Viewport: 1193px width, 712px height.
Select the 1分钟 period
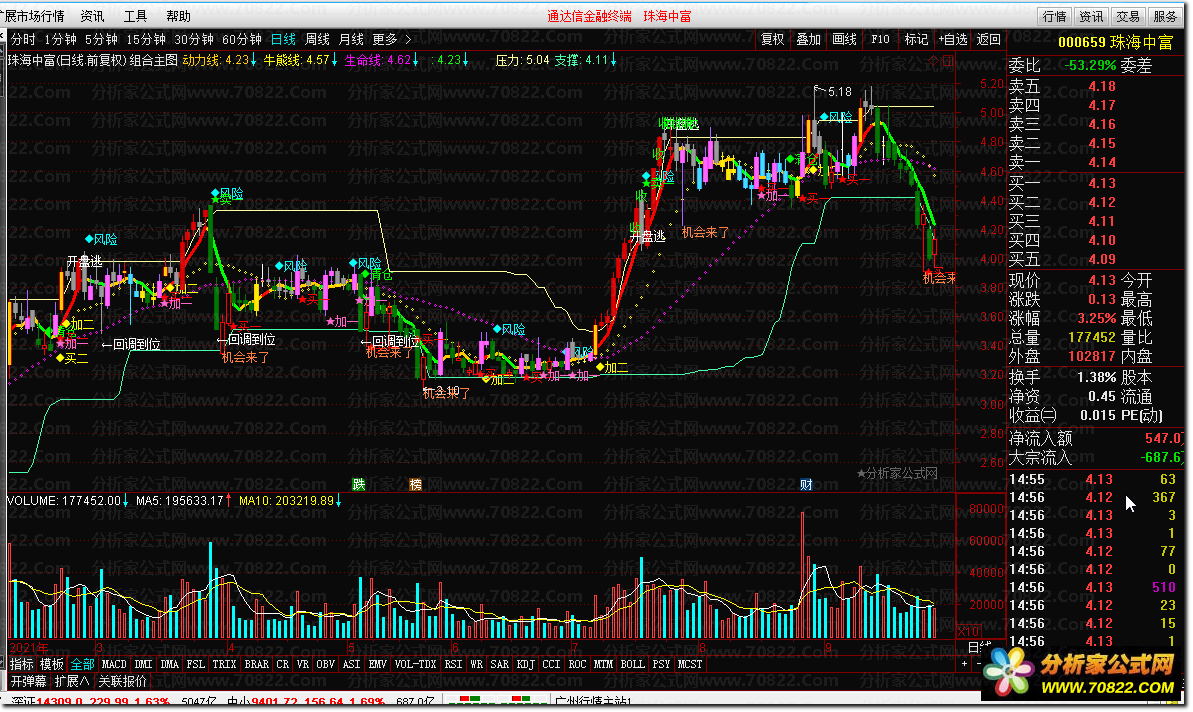[x=60, y=39]
